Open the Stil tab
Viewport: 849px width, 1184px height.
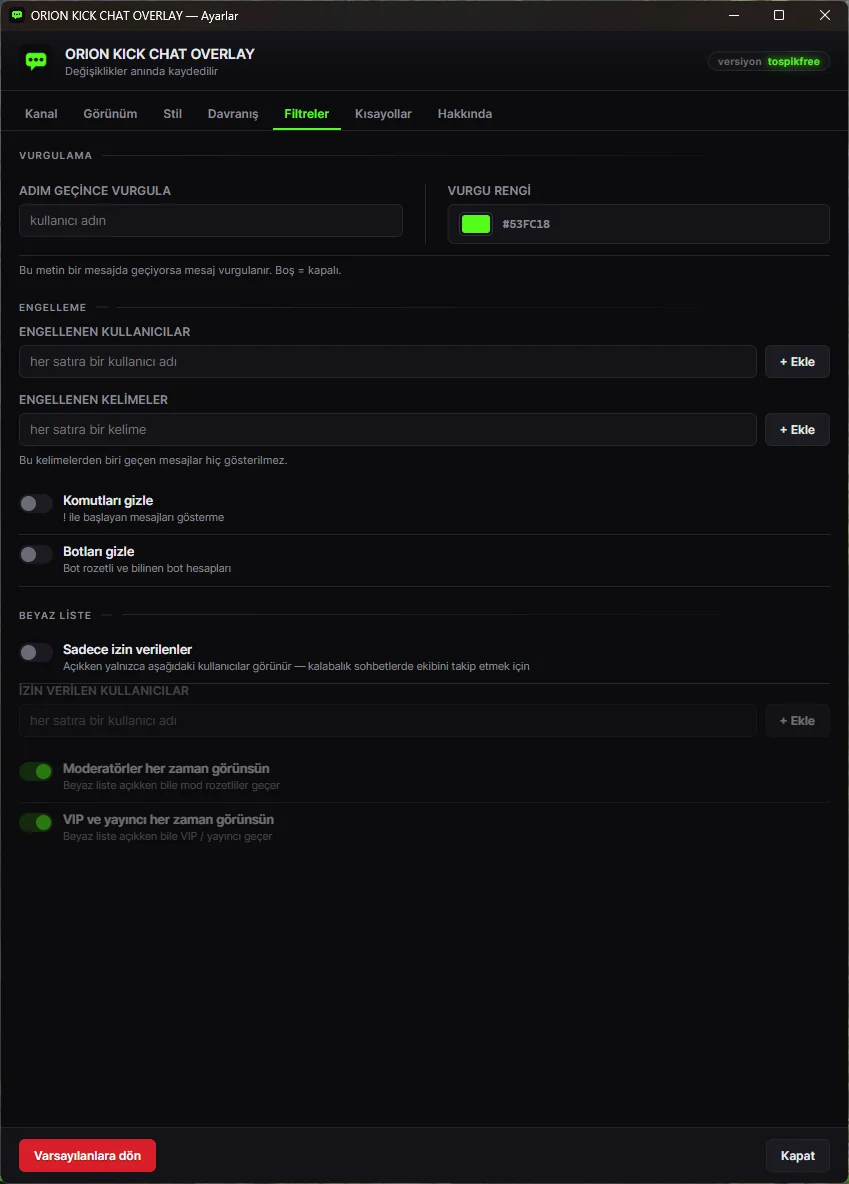(x=172, y=114)
